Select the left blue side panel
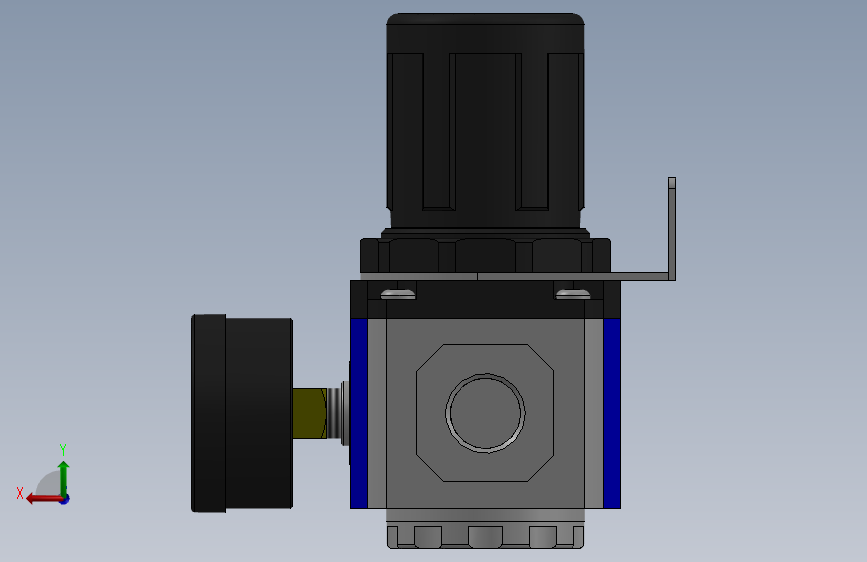The height and width of the screenshot is (562, 867). click(359, 413)
